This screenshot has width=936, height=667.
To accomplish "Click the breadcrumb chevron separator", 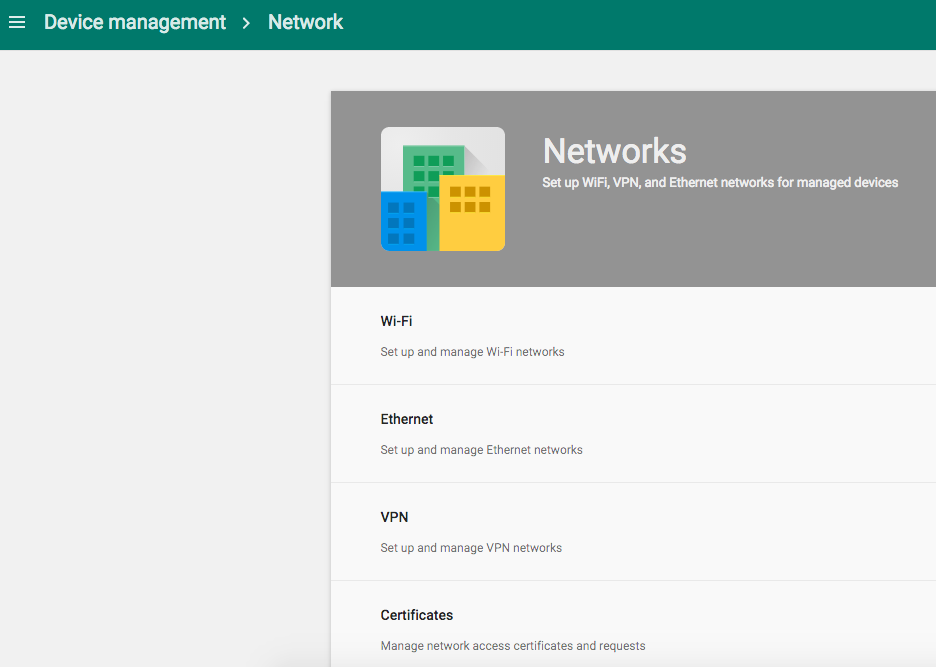I will coord(246,23).
